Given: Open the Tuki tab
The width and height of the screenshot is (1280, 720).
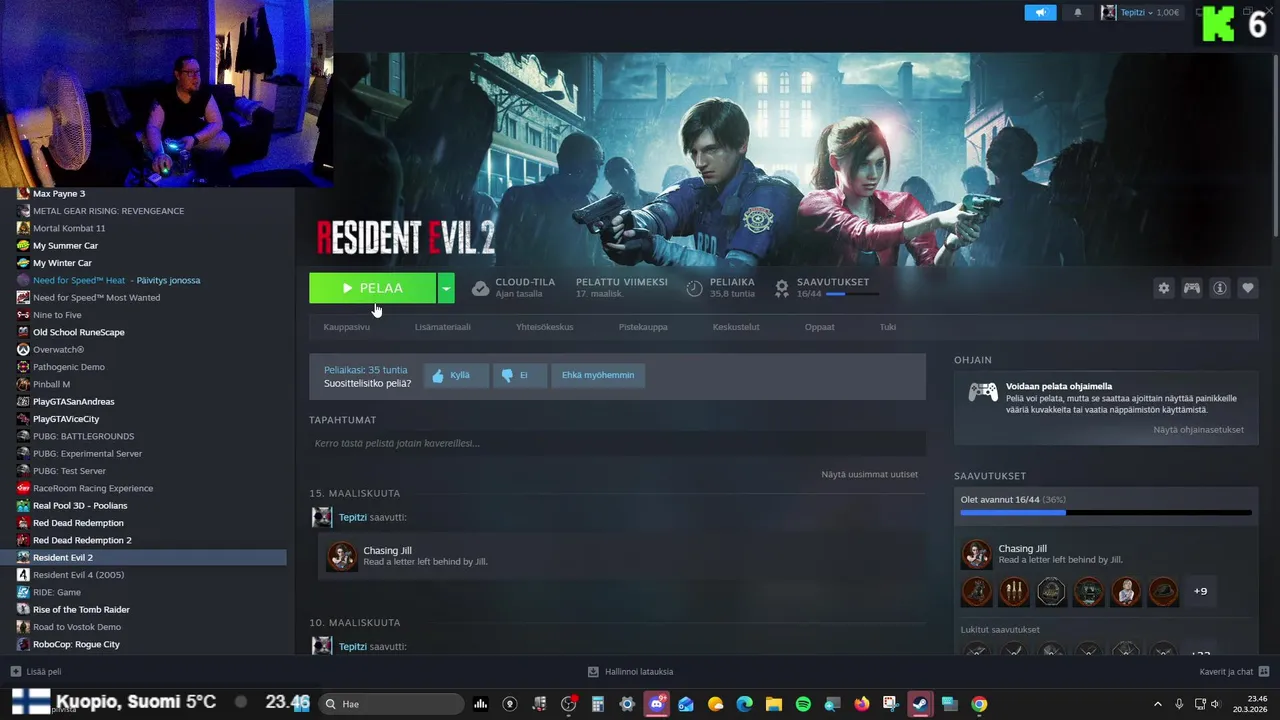Looking at the screenshot, I should coord(888,327).
